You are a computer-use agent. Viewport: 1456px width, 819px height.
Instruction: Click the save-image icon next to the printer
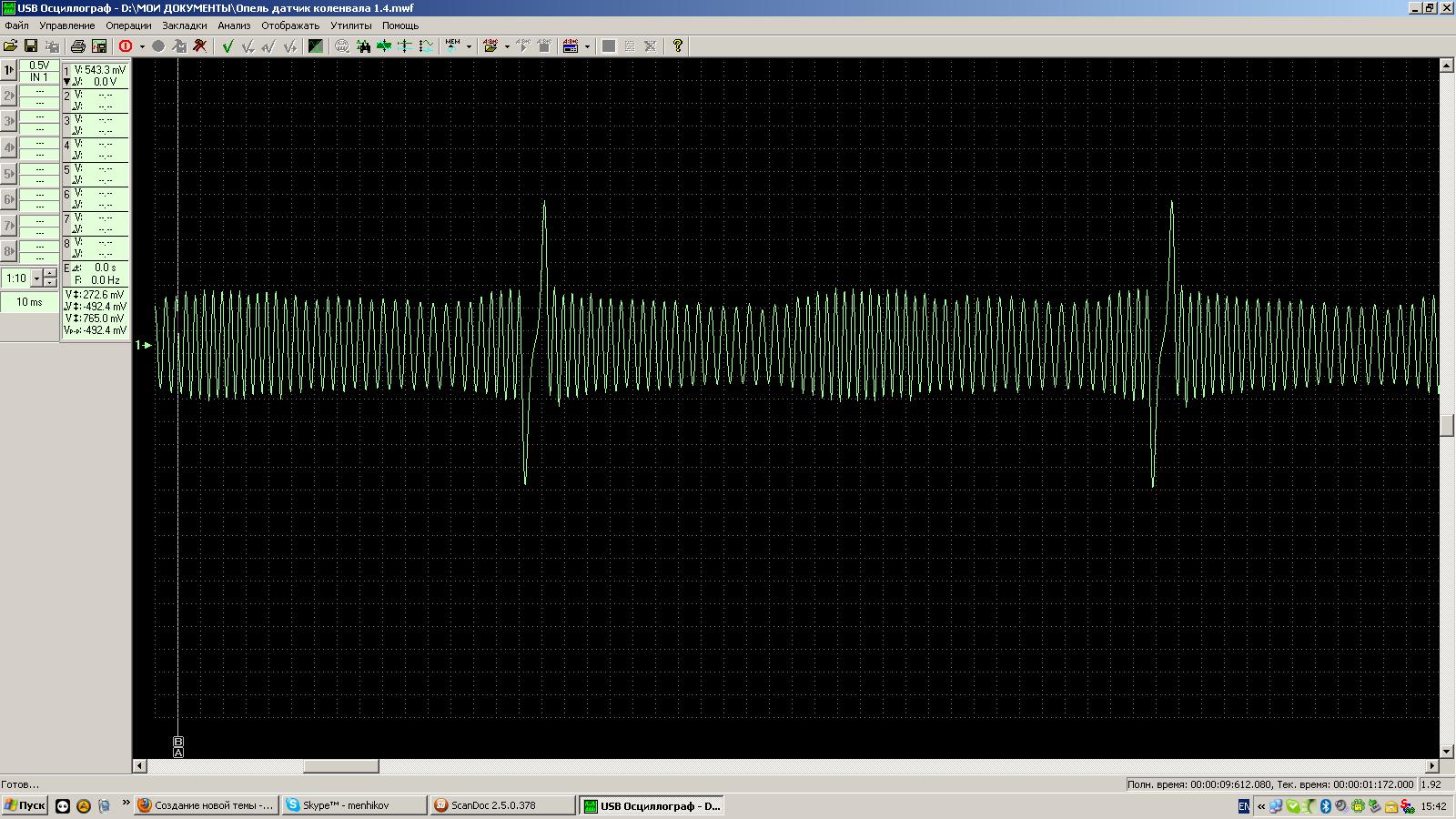(x=99, y=45)
